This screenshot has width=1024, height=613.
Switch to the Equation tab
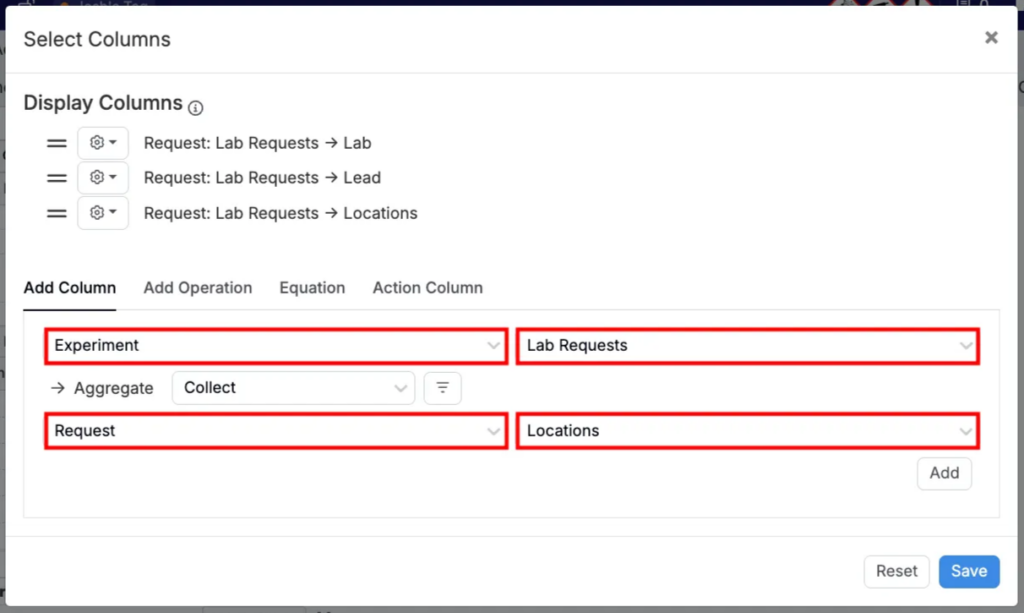pos(312,288)
